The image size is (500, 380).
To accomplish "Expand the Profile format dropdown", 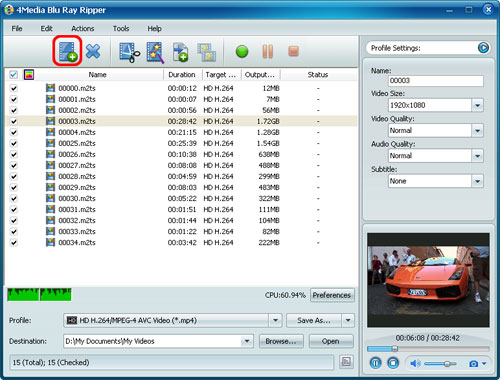I will coord(275,320).
